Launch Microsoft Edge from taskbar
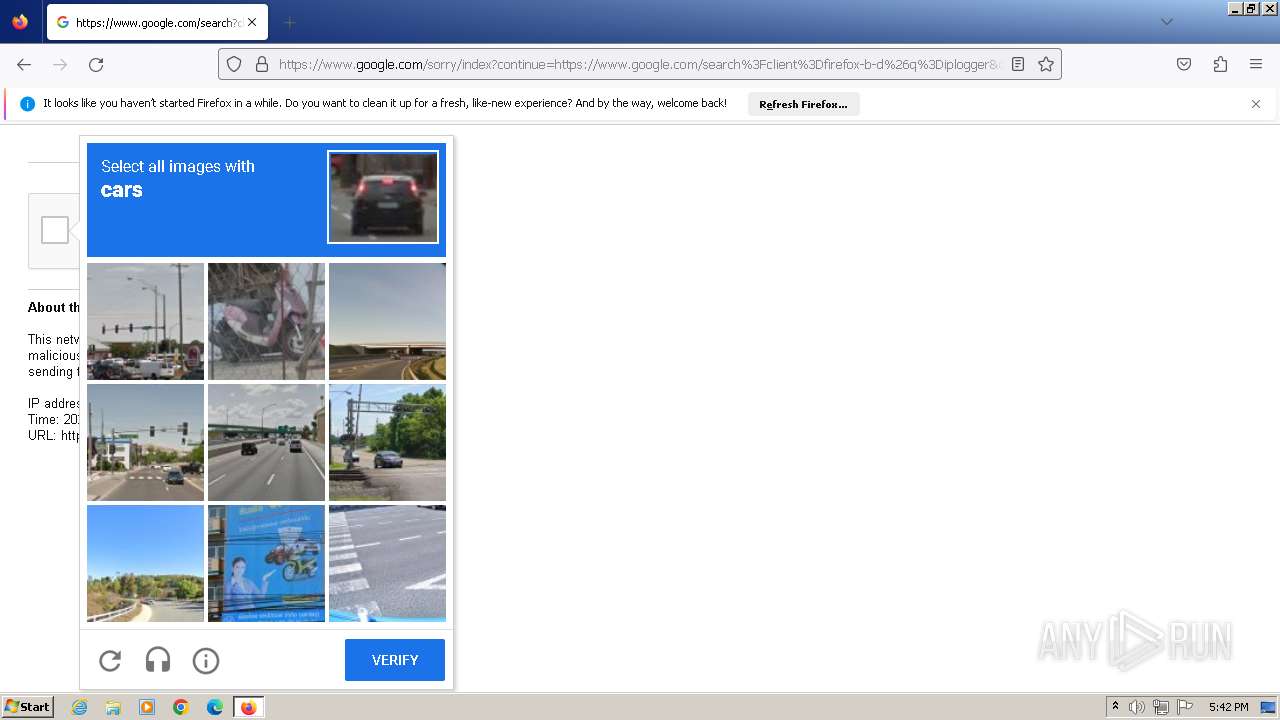 (x=215, y=707)
